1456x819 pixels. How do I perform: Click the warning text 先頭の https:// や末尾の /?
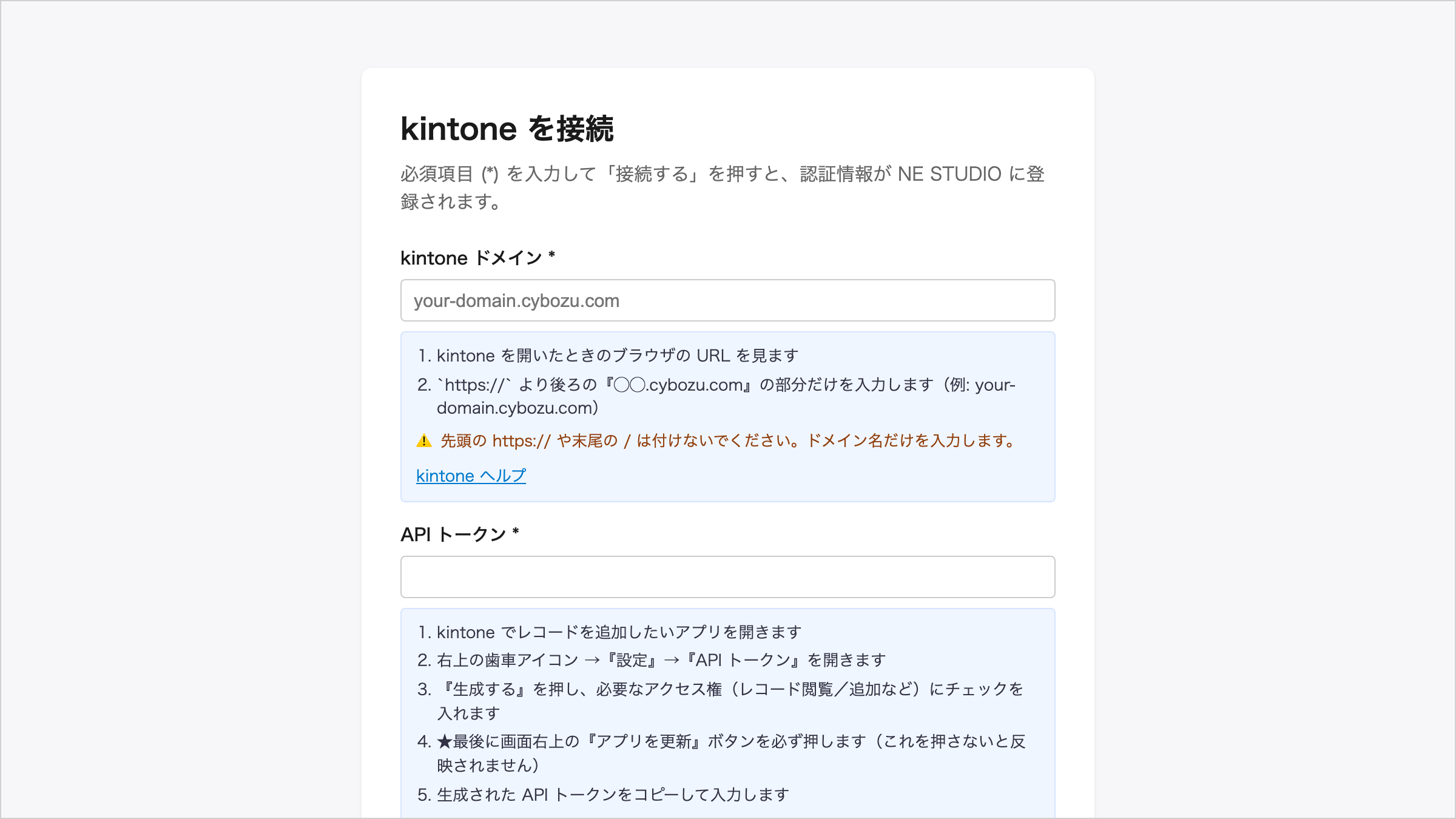click(x=727, y=440)
